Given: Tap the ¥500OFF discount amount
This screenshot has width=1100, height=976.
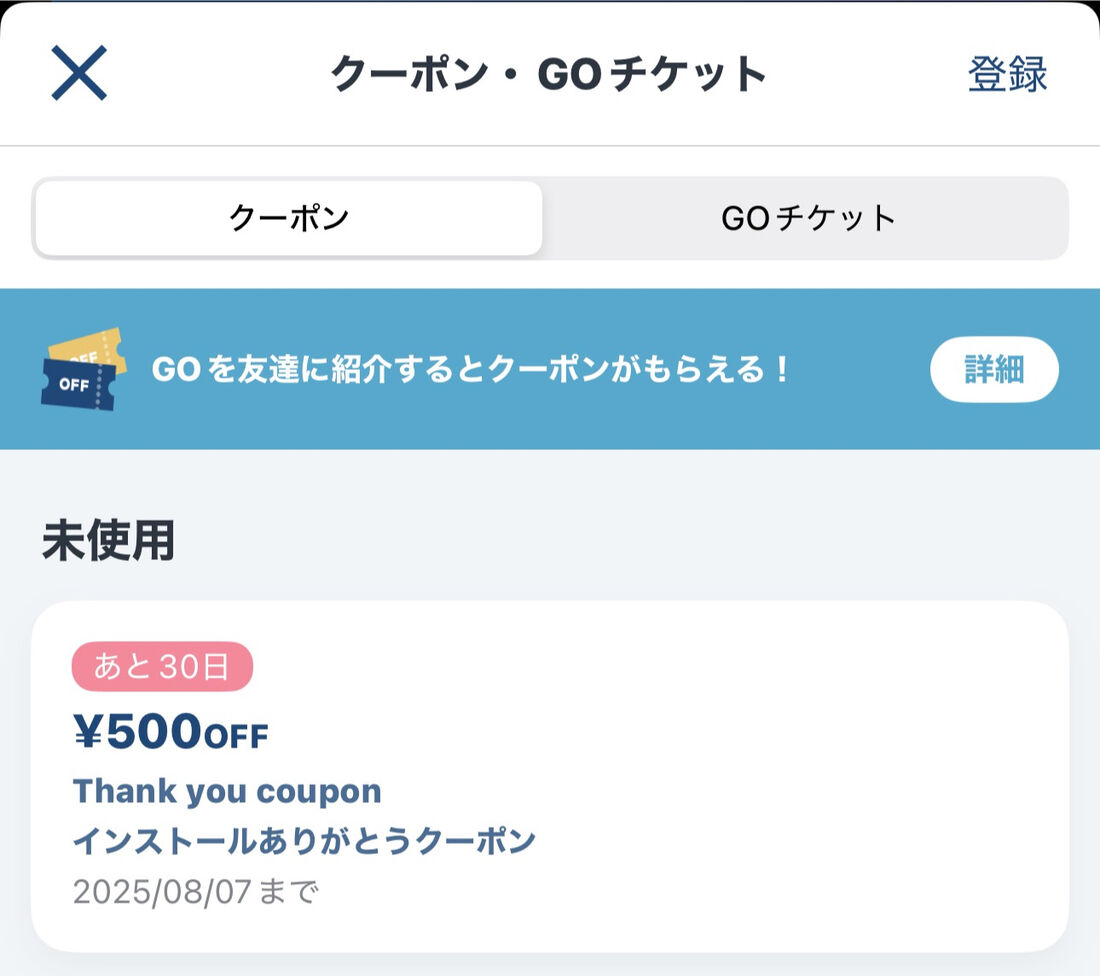Looking at the screenshot, I should (x=171, y=732).
